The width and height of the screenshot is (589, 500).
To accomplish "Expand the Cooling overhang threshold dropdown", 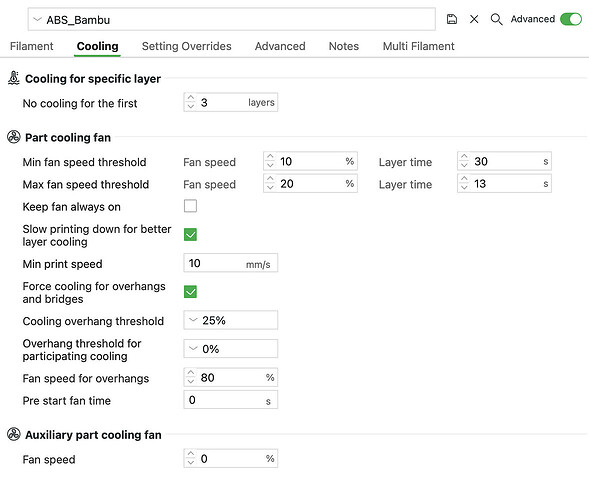I will coord(231,320).
